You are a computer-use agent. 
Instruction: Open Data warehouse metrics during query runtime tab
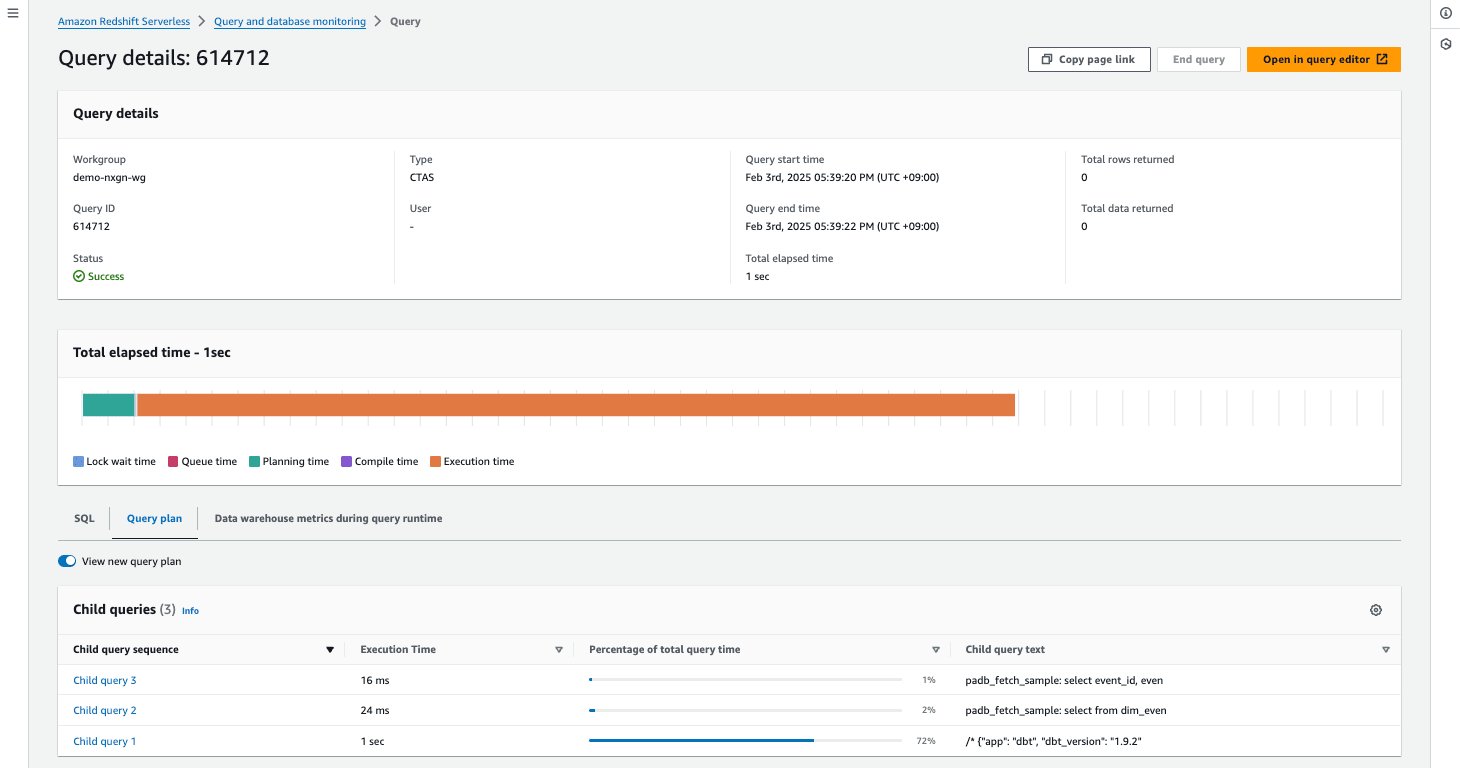tap(328, 519)
